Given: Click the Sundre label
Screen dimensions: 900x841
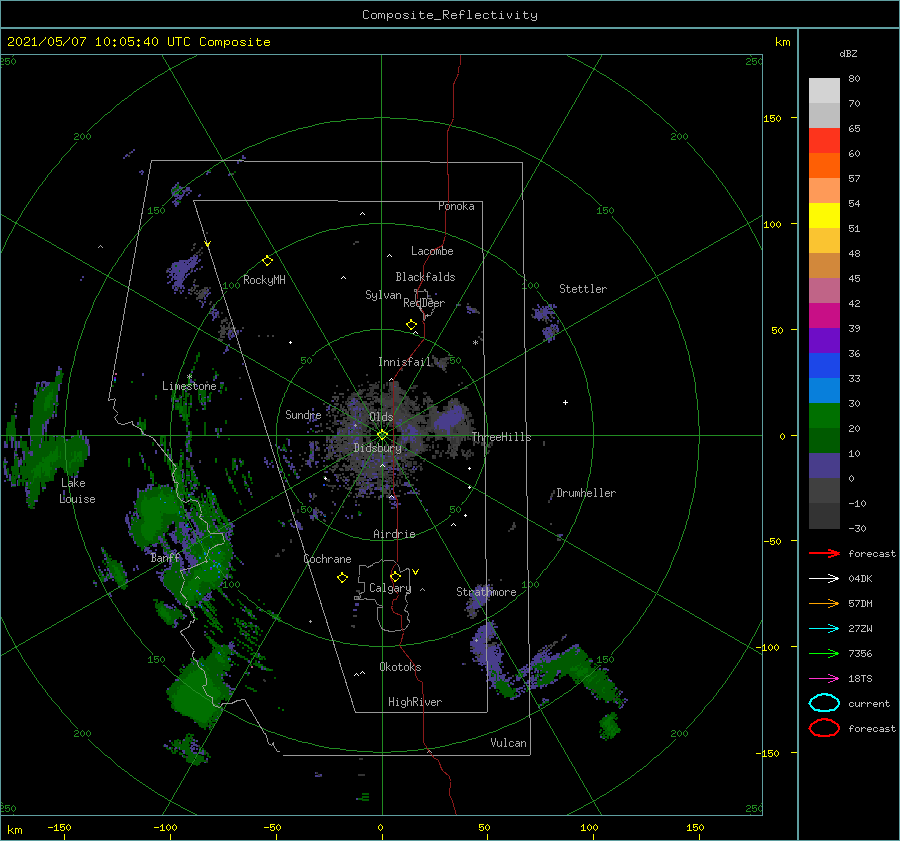Looking at the screenshot, I should [304, 414].
